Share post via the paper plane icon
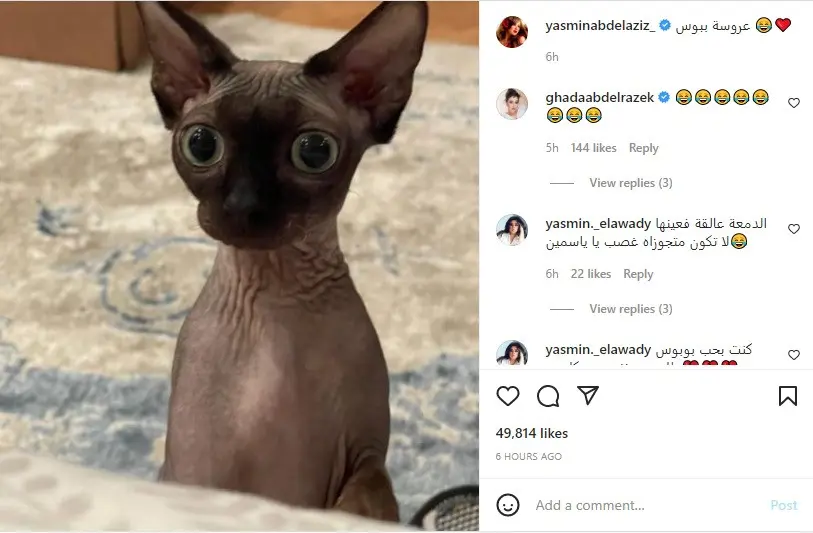Image resolution: width=813 pixels, height=533 pixels. click(588, 396)
